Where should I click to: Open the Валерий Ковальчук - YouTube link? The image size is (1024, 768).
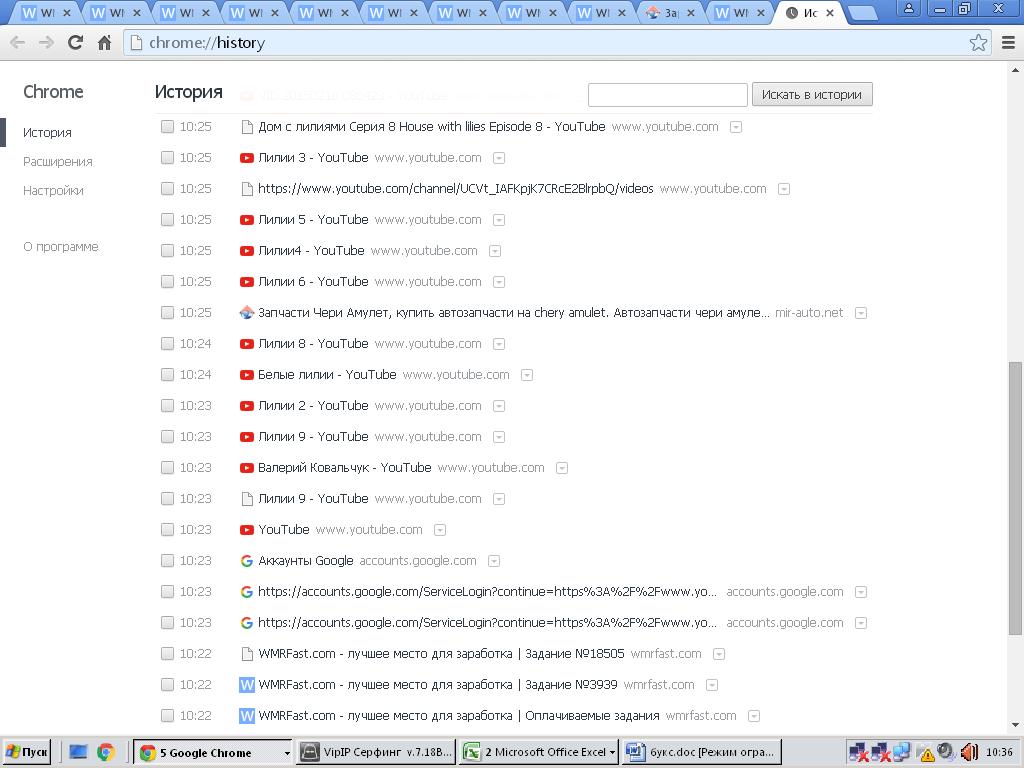[344, 468]
